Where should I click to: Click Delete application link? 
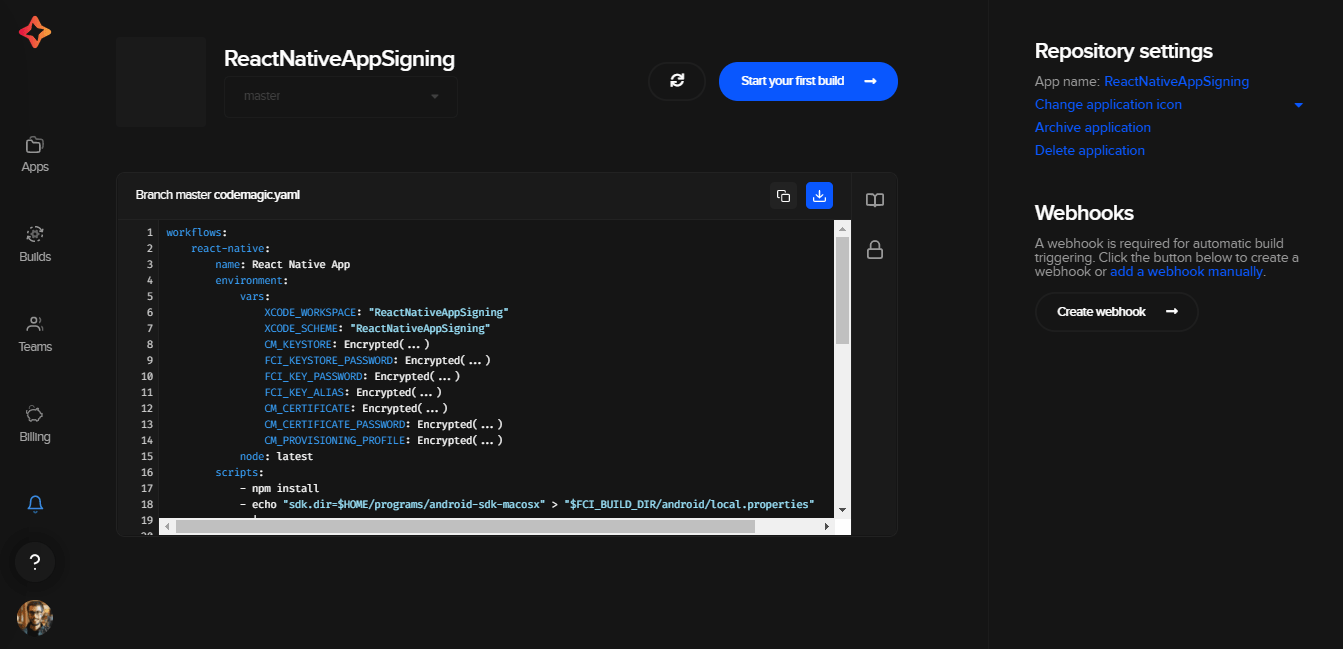(x=1090, y=150)
